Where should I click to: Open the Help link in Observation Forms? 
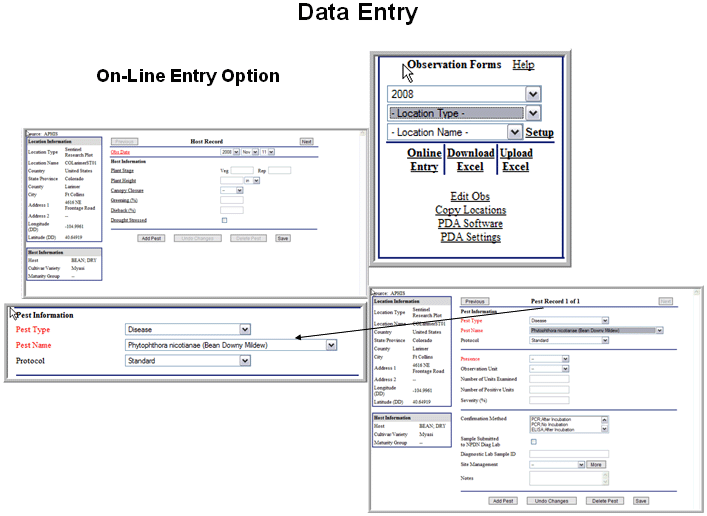(x=523, y=65)
